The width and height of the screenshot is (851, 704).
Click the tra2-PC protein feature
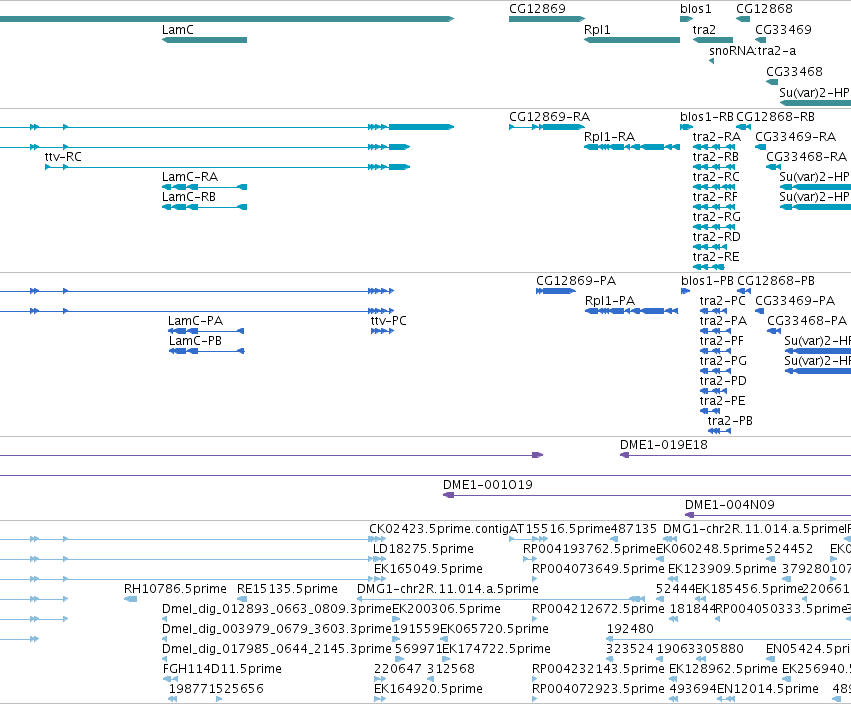tap(713, 311)
